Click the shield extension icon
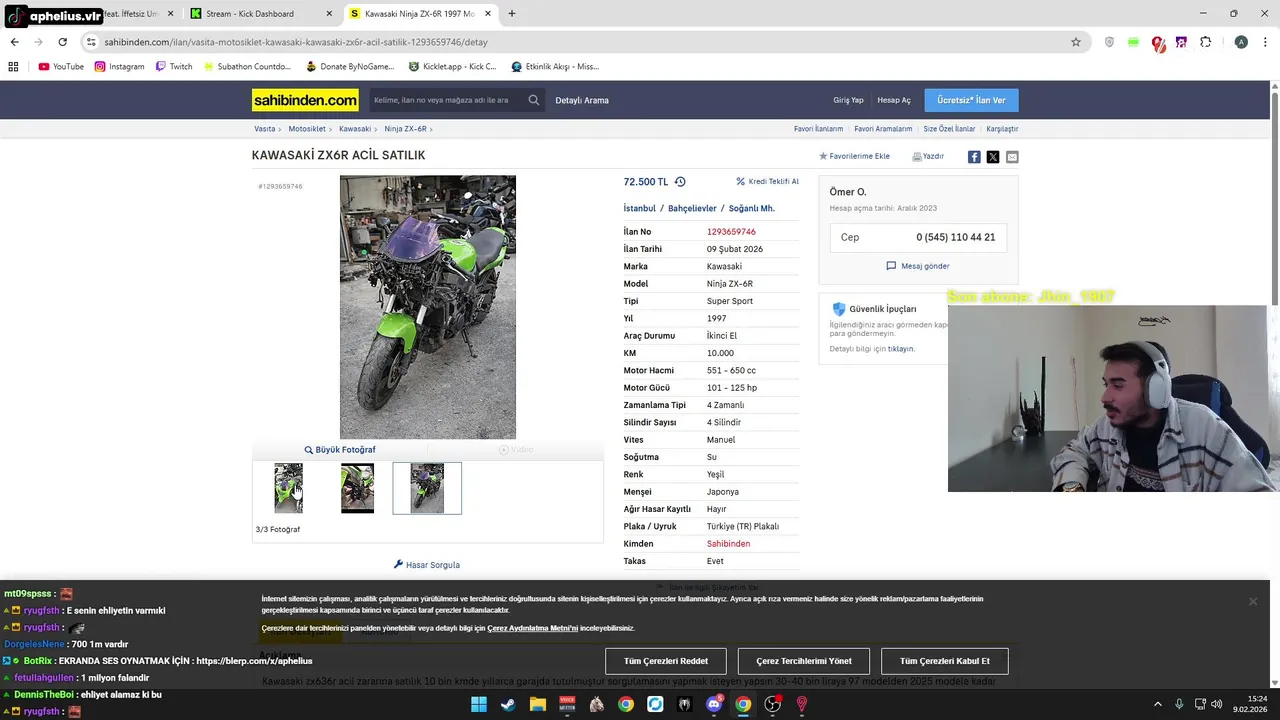1280x720 pixels. (1109, 42)
